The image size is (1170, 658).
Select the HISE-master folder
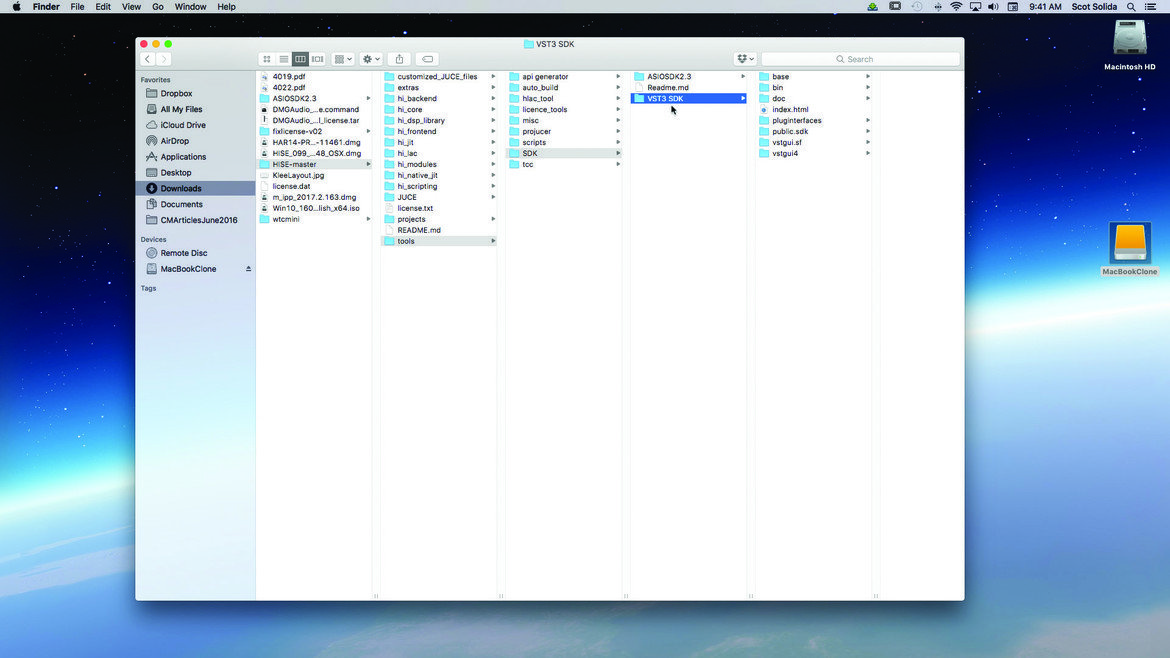(315, 164)
